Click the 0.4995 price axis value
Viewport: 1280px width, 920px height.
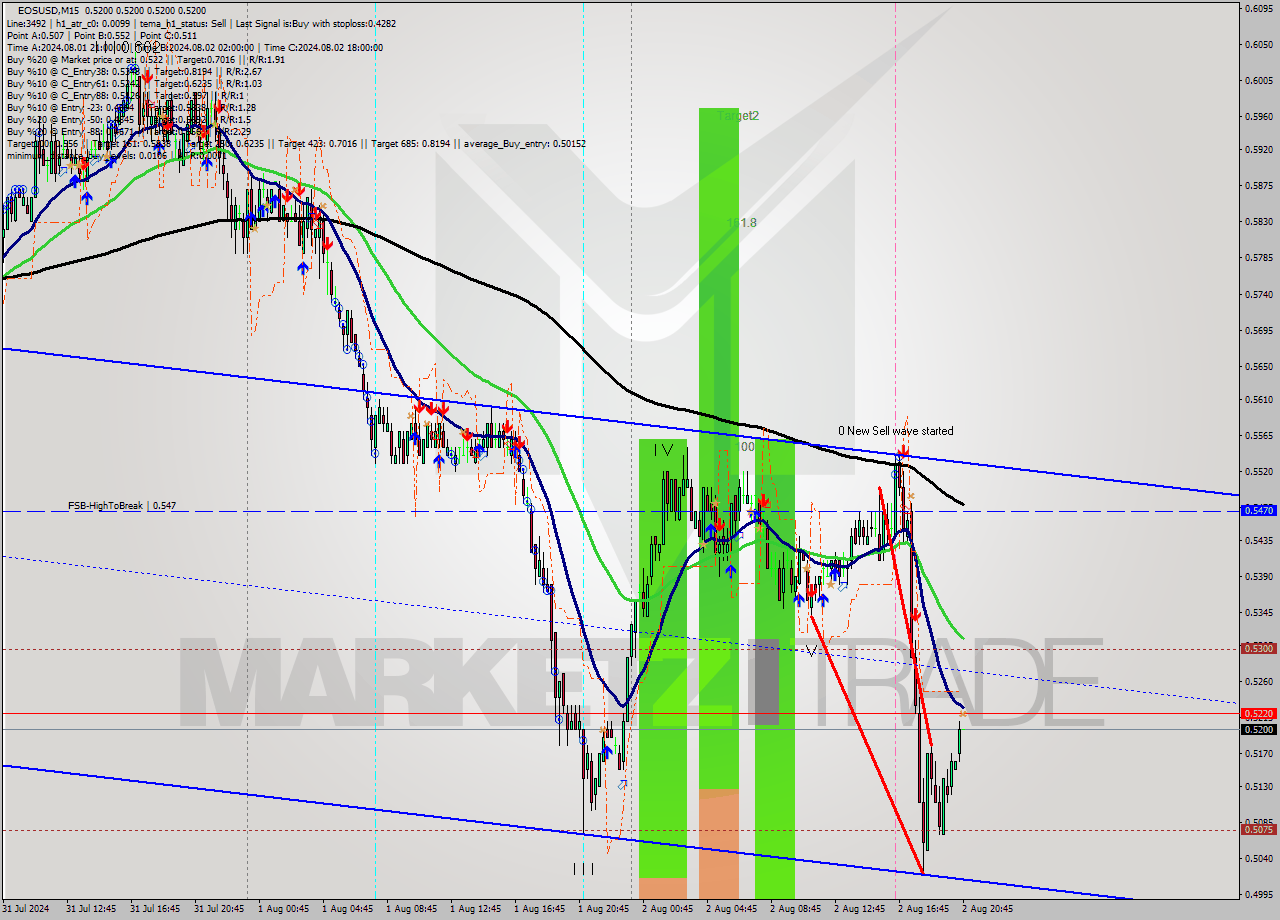coord(1258,894)
